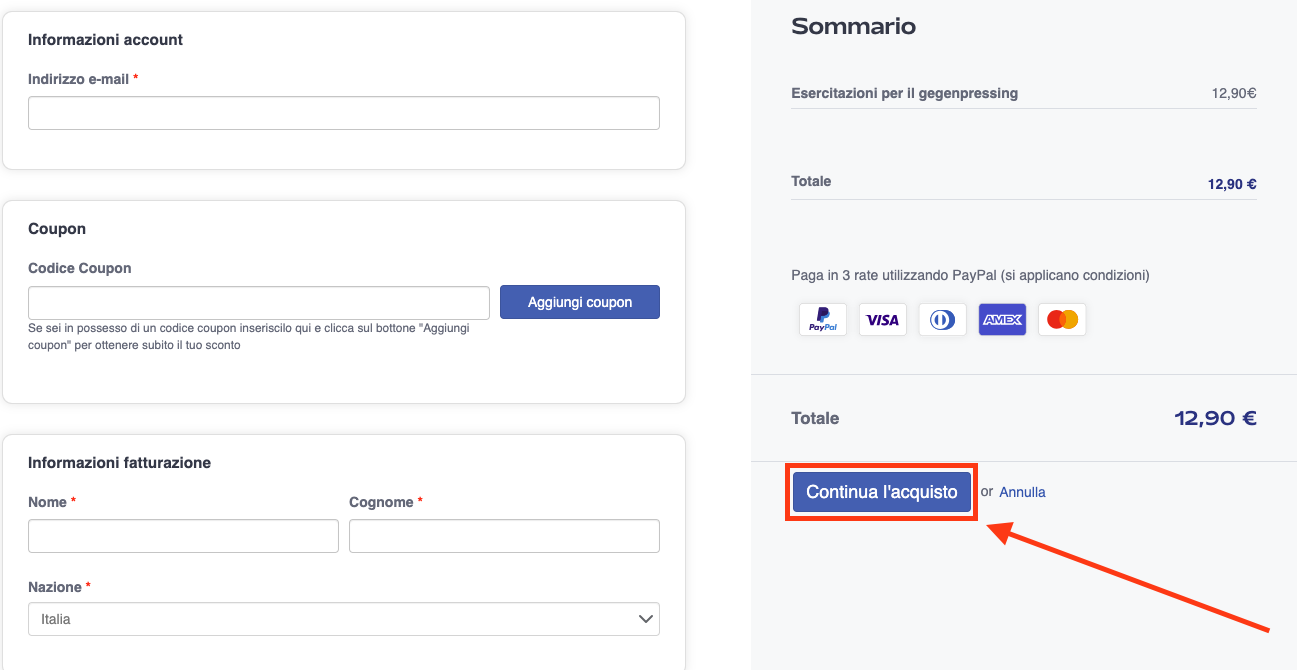1297x670 pixels.
Task: Click the PayPal 3 rate installments text
Action: [970, 275]
